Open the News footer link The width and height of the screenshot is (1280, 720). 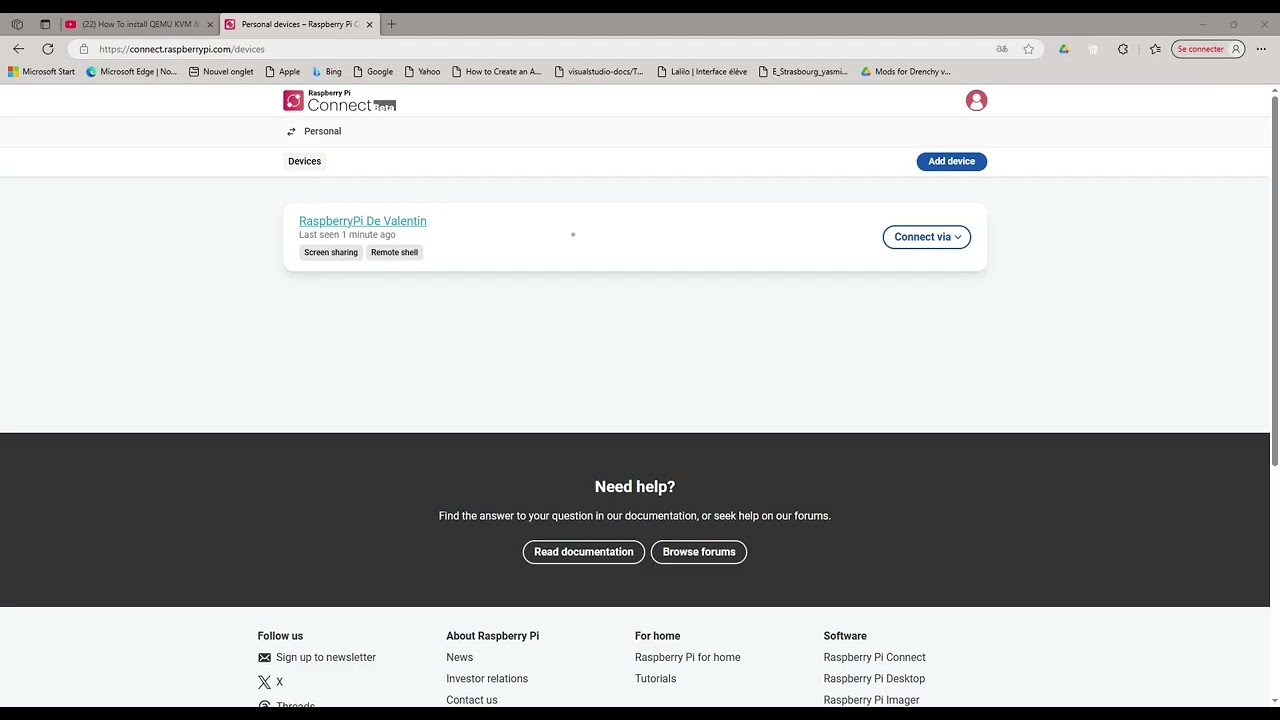[x=460, y=658]
